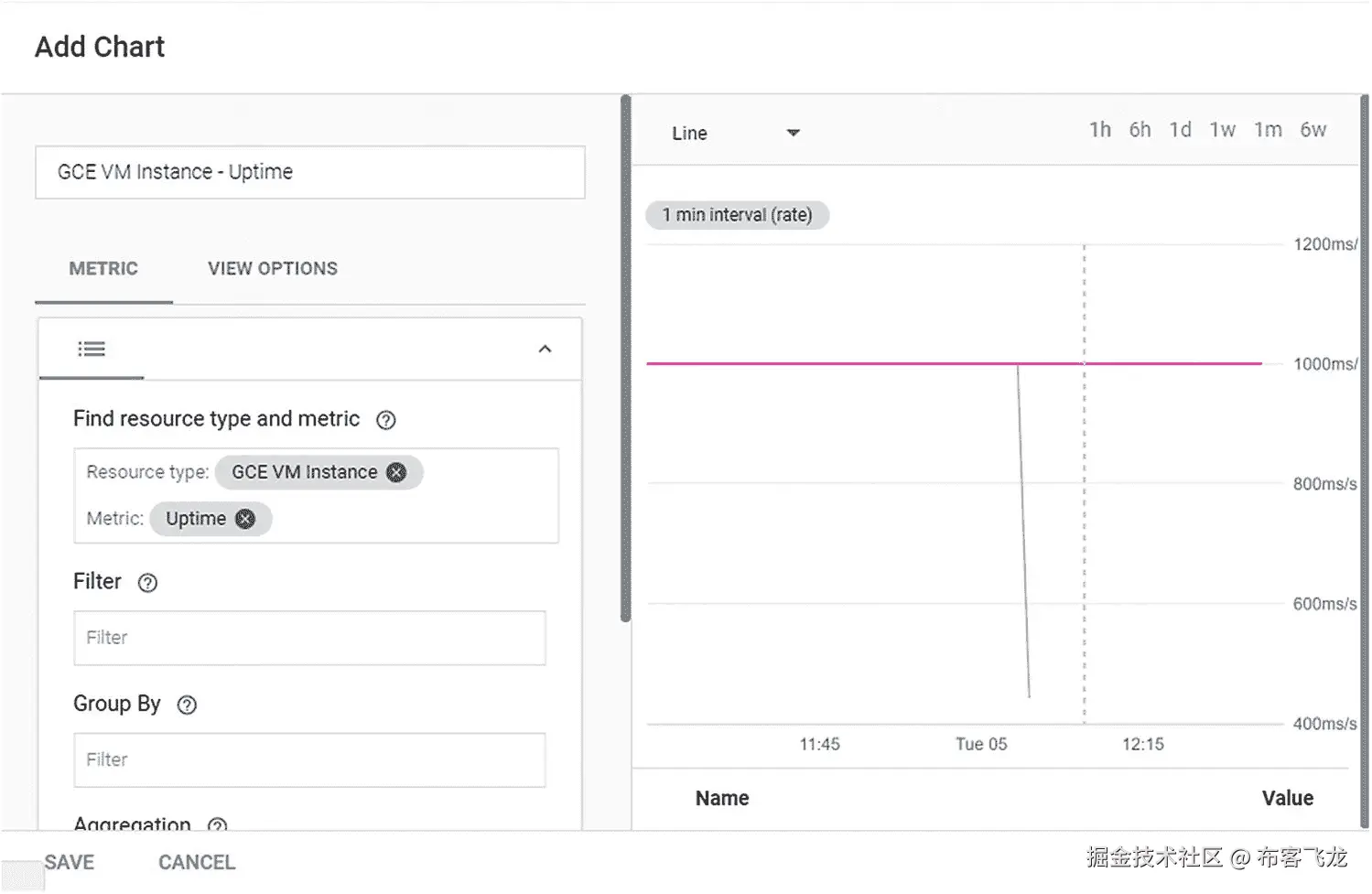
Task: Set time range to 1h
Action: click(x=1099, y=130)
